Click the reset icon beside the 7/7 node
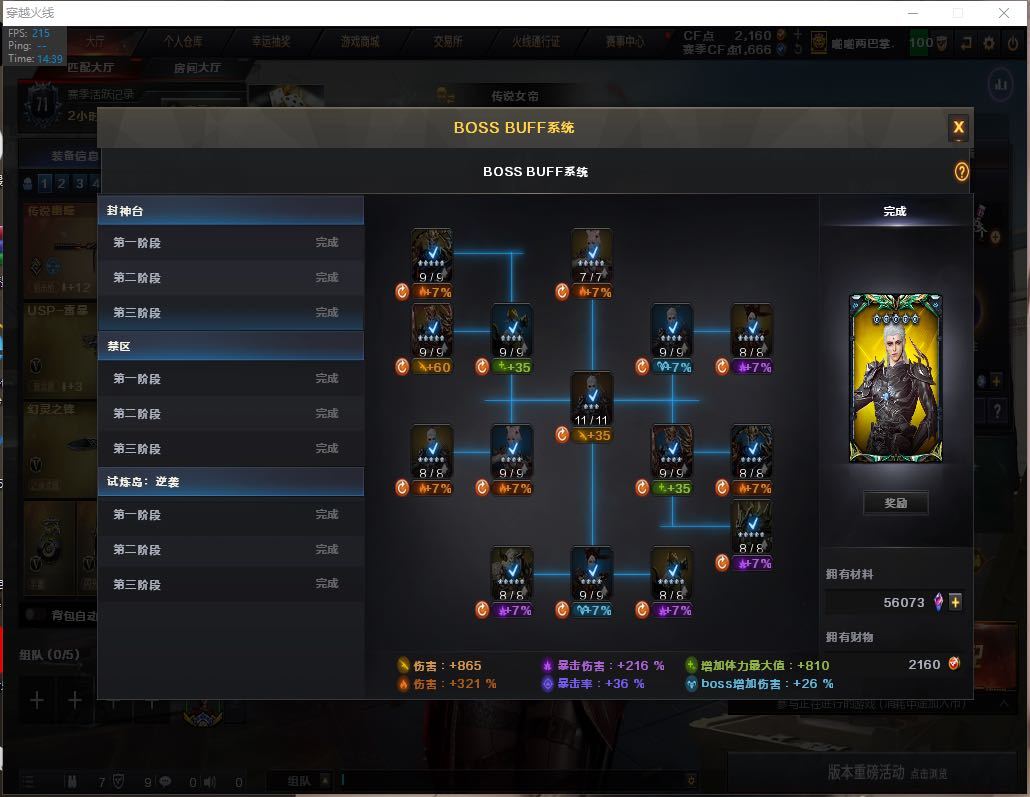The image size is (1030, 797). click(562, 292)
